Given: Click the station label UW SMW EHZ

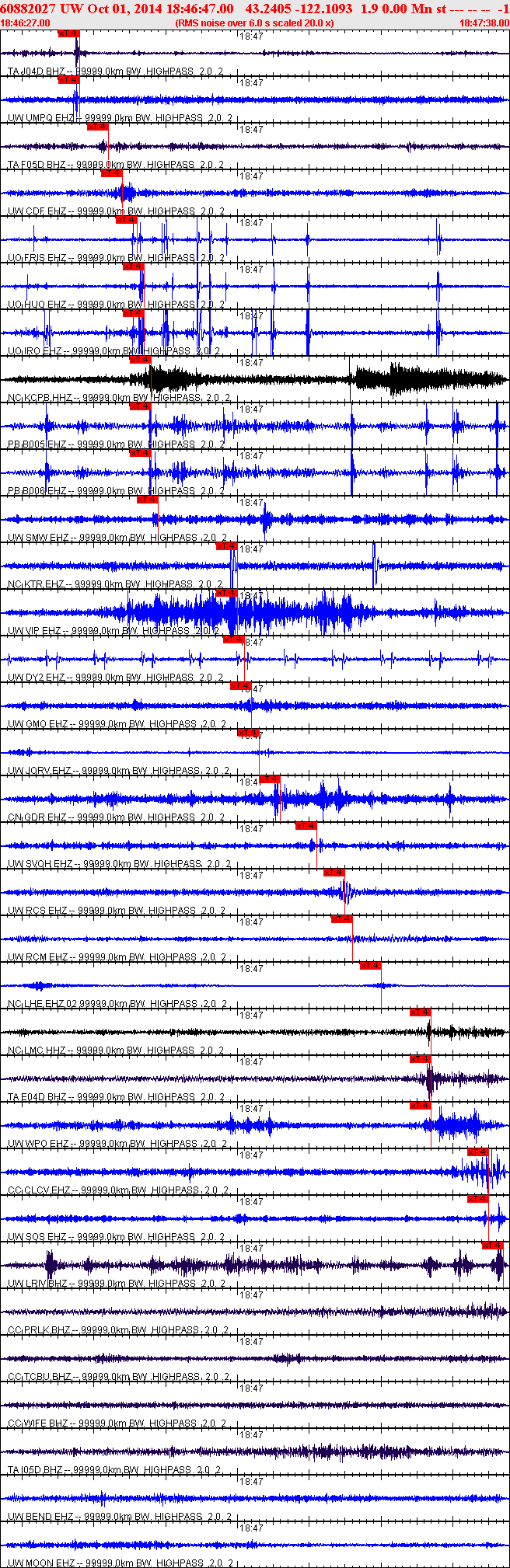Looking at the screenshot, I should (x=39, y=538).
